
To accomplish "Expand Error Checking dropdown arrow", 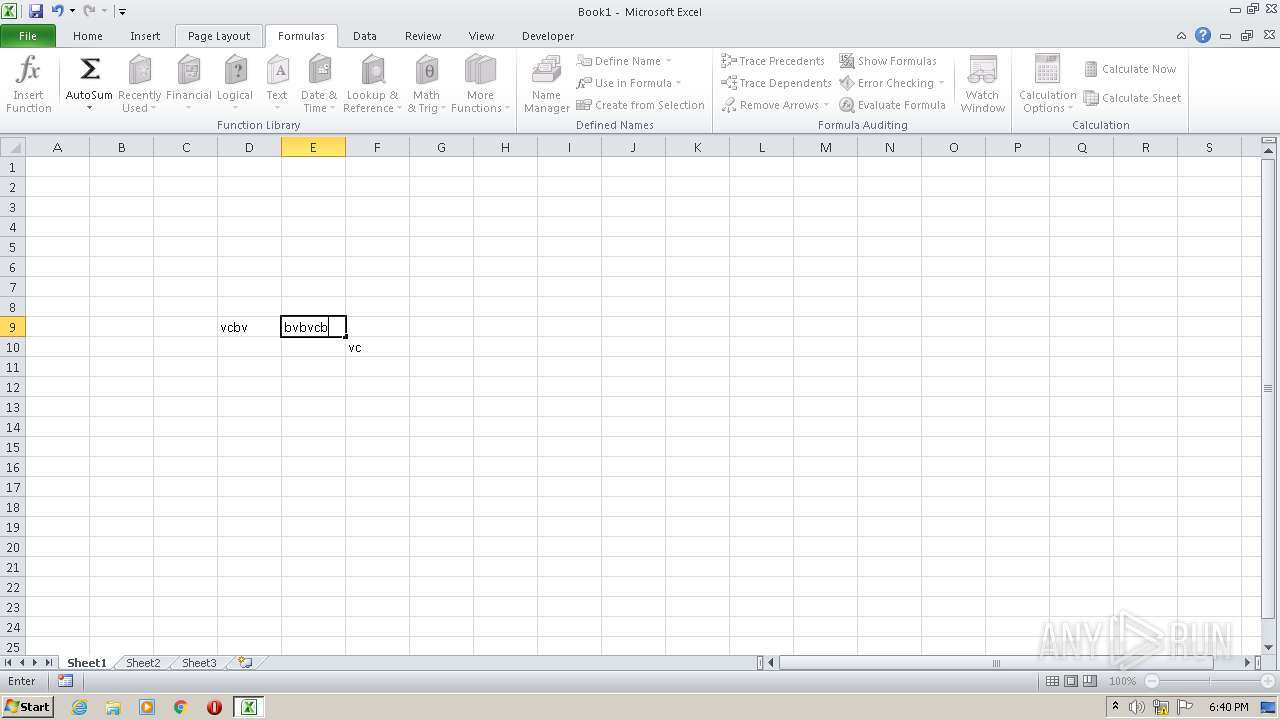I will pos(941,83).
